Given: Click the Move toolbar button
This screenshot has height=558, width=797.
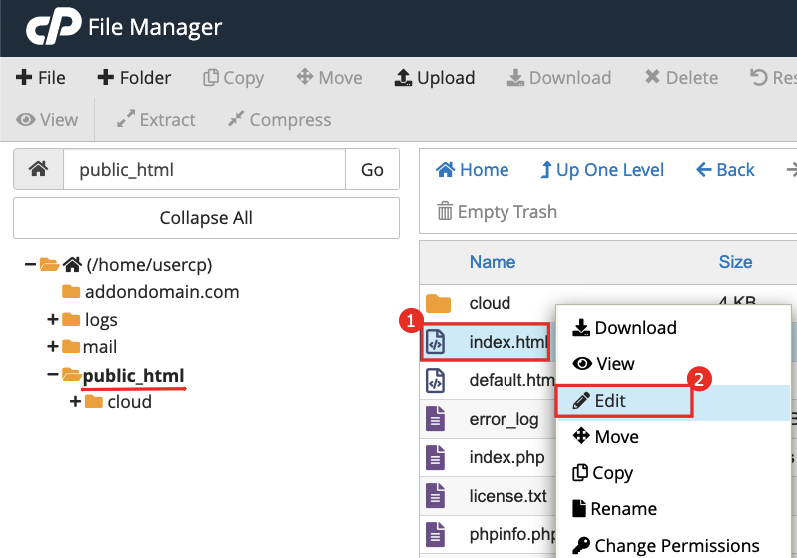Looking at the screenshot, I should pyautogui.click(x=329, y=78).
